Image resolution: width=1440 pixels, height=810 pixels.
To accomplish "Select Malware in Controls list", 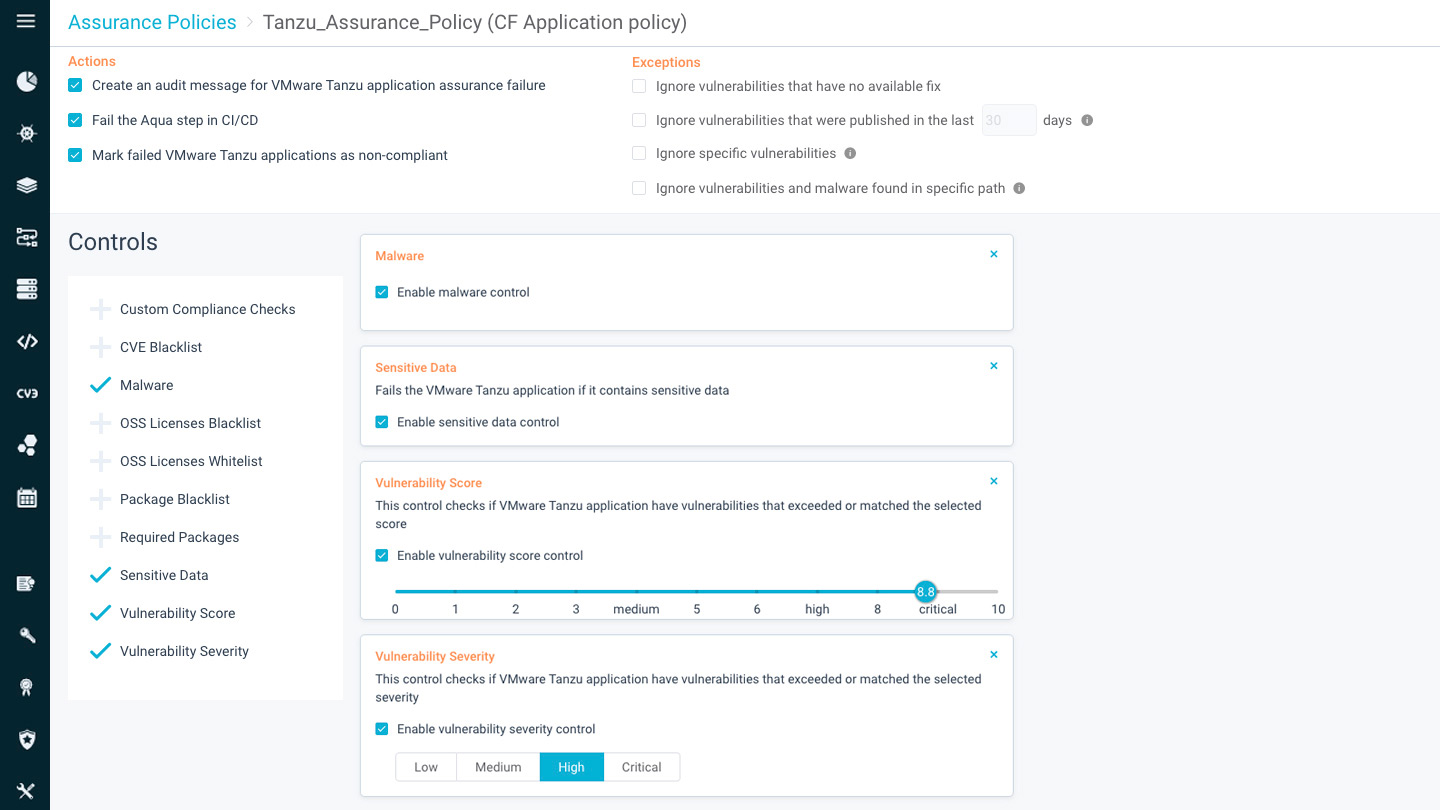I will click(x=146, y=385).
